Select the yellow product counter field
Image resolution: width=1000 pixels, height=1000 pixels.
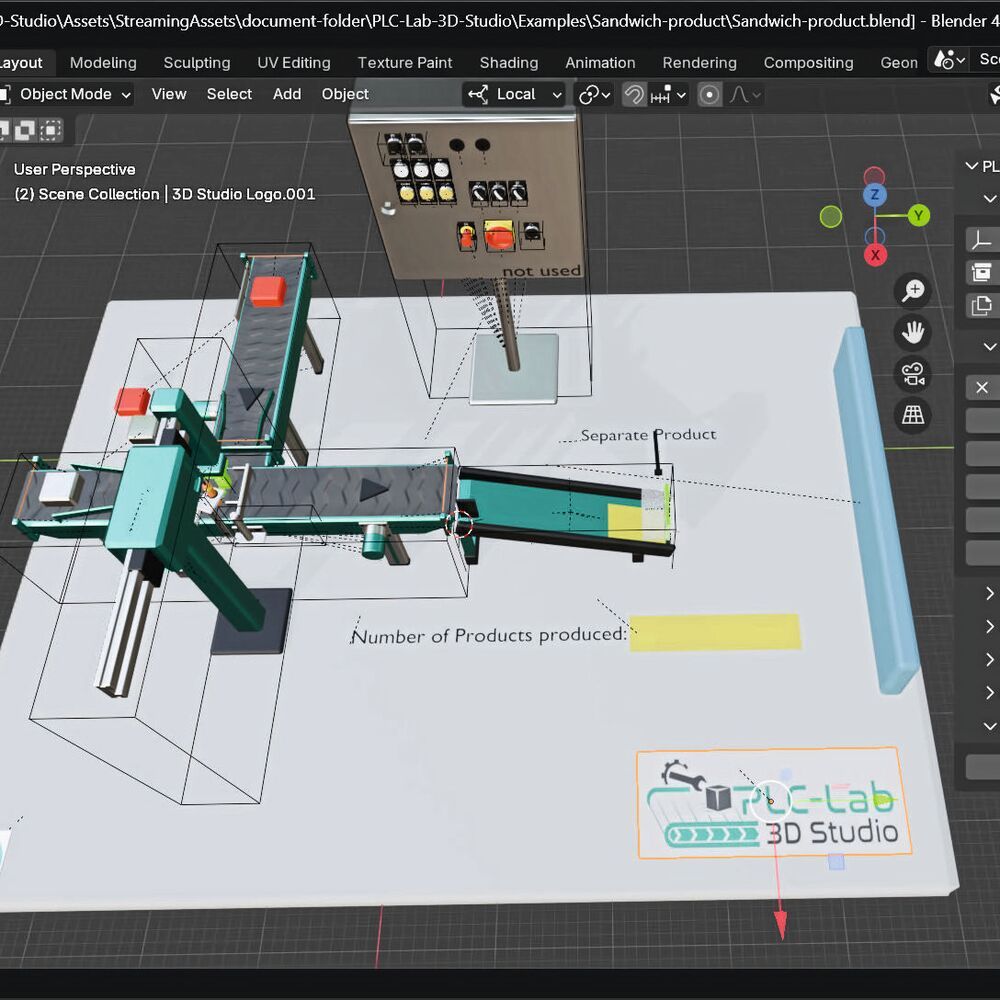click(x=715, y=632)
